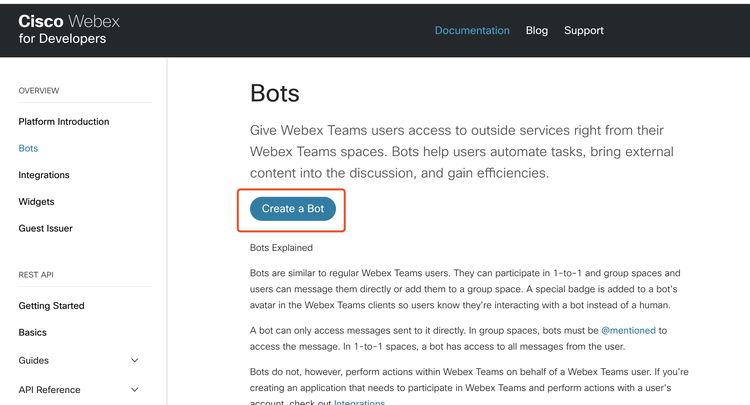Open Guest Issuer in the sidebar
750x405 pixels.
pyautogui.click(x=45, y=229)
